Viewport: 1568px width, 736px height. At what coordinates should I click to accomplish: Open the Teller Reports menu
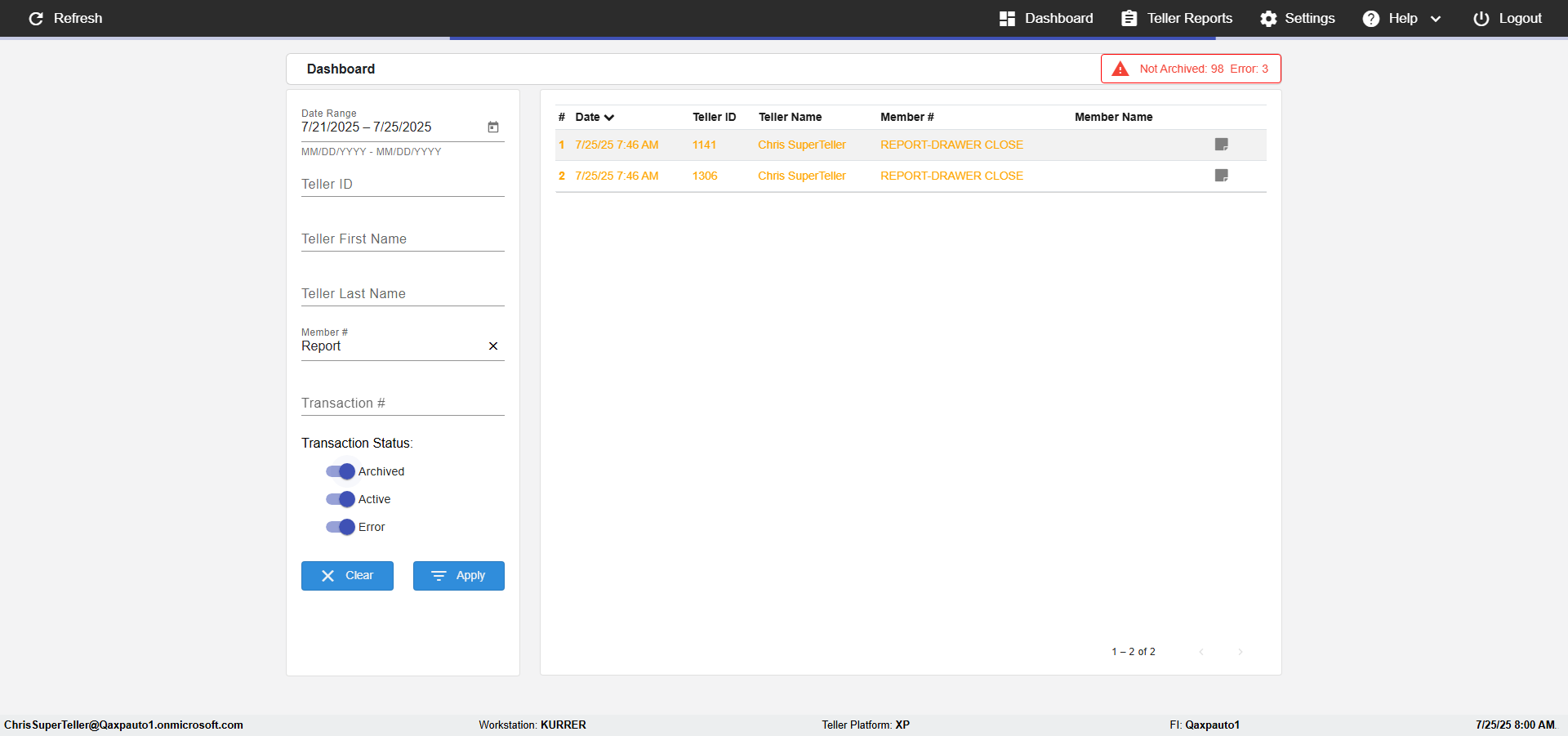pos(1177,19)
